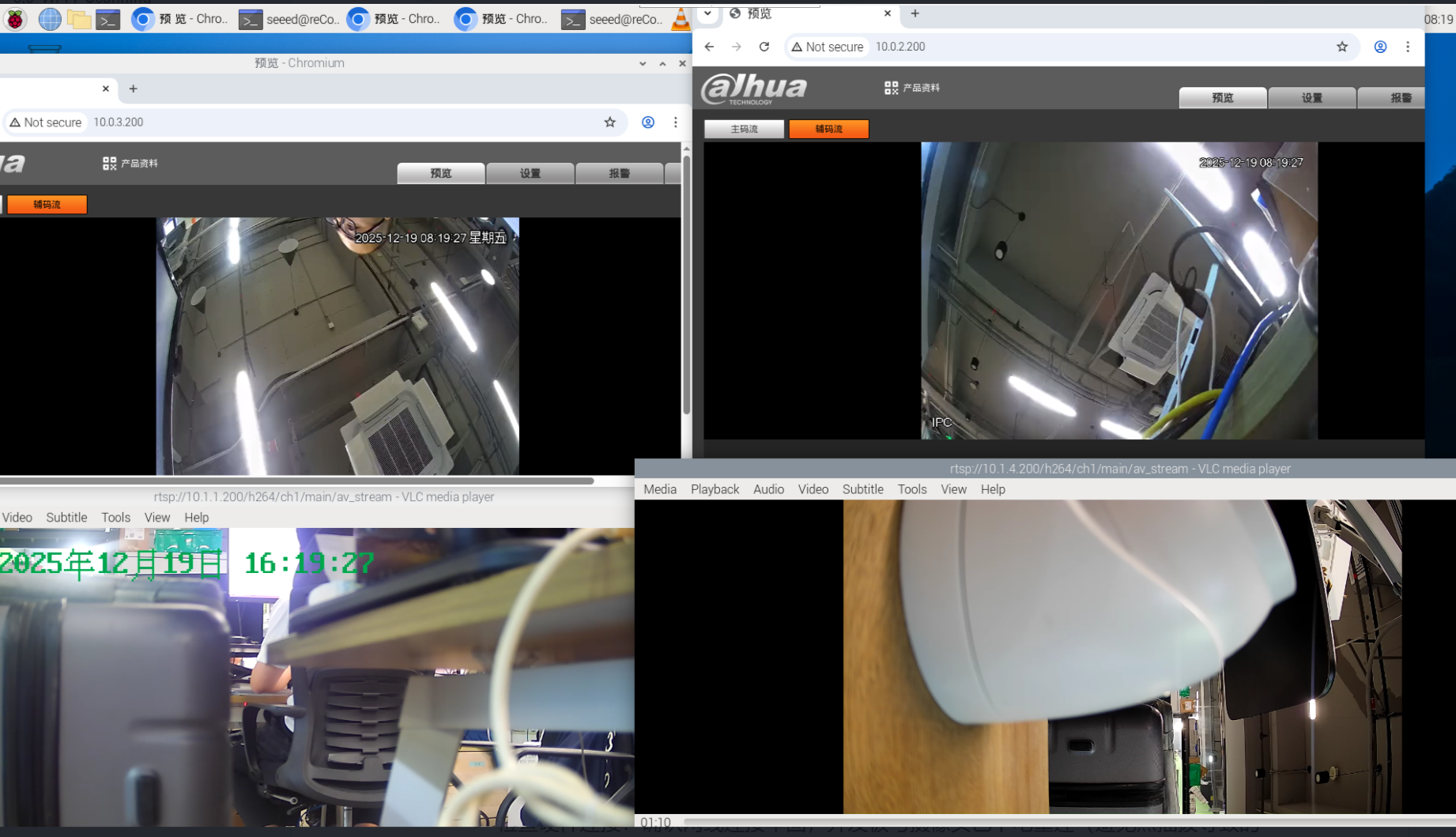Open the Raspberry Pi main menu
Viewport: 1456px width, 837px height.
(x=15, y=18)
